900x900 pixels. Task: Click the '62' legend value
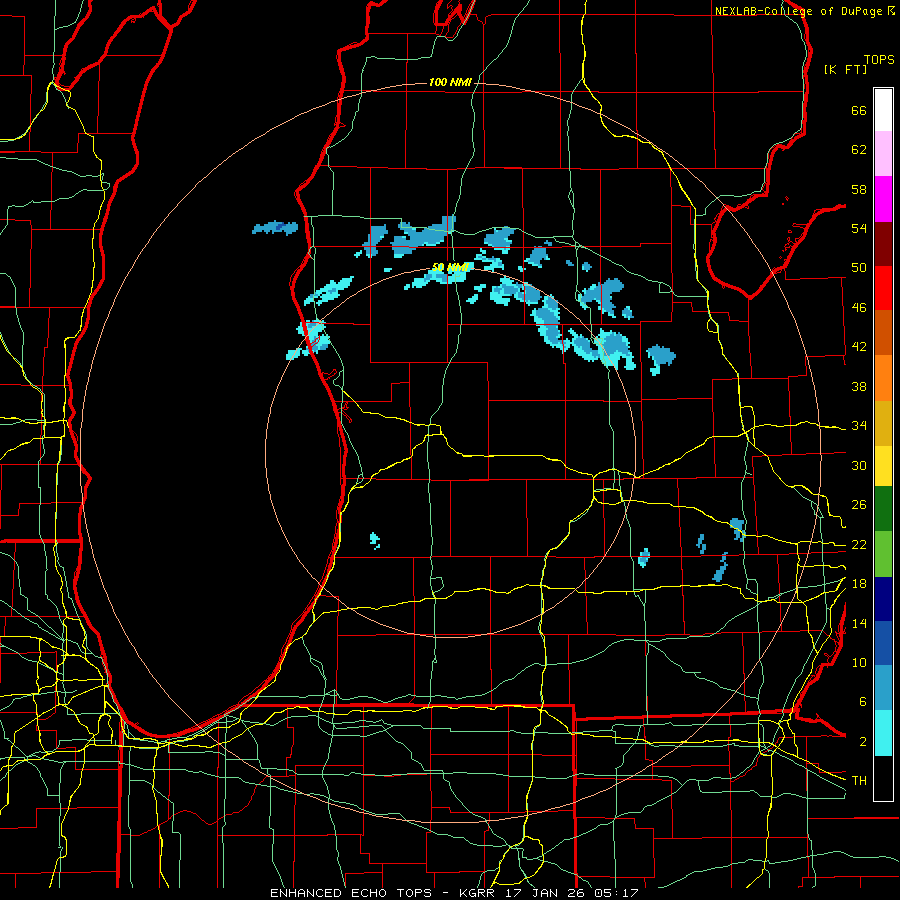coord(859,150)
